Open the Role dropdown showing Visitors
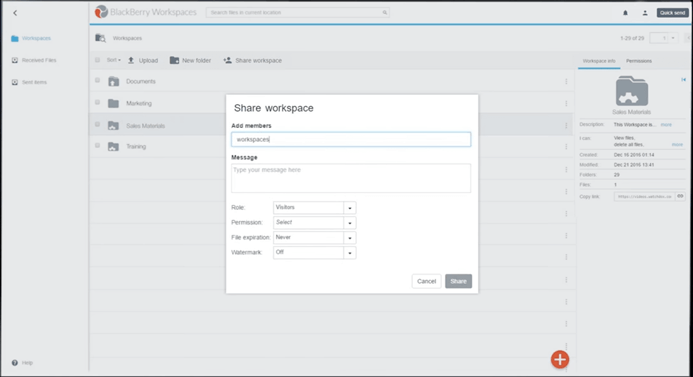Image resolution: width=693 pixels, height=377 pixels. tap(314, 207)
